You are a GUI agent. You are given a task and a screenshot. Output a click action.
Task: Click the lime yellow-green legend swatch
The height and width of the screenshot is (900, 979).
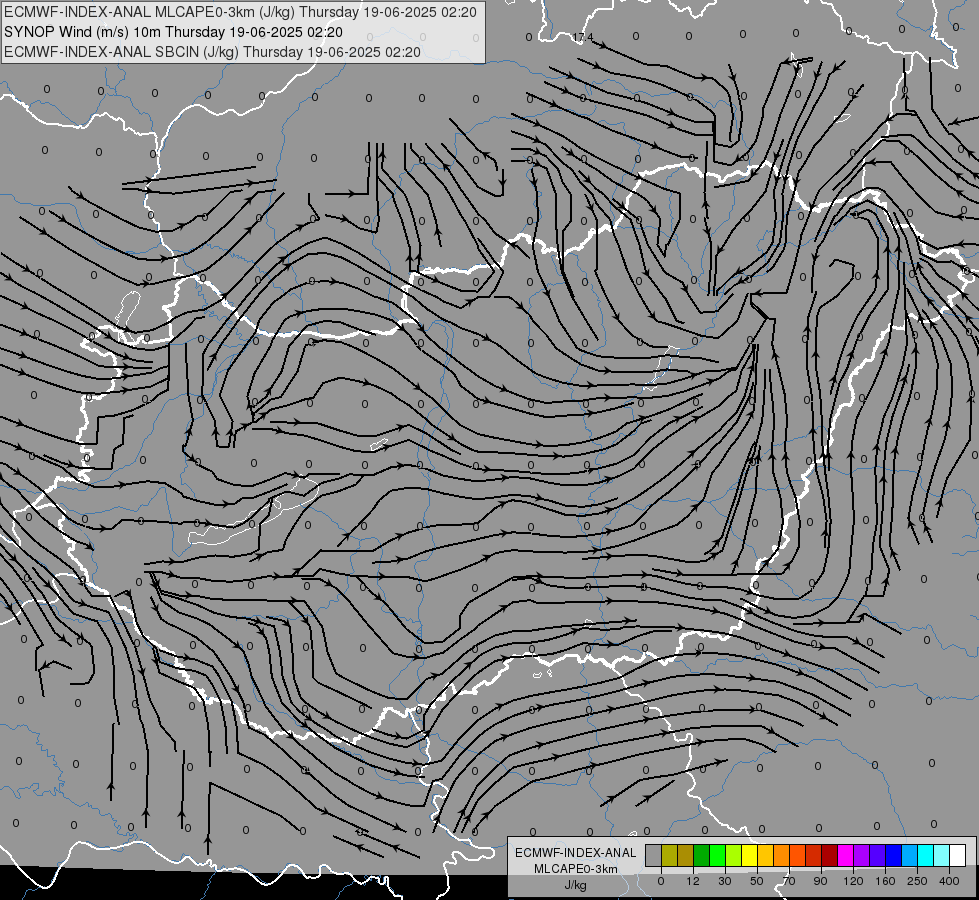pyautogui.click(x=733, y=855)
